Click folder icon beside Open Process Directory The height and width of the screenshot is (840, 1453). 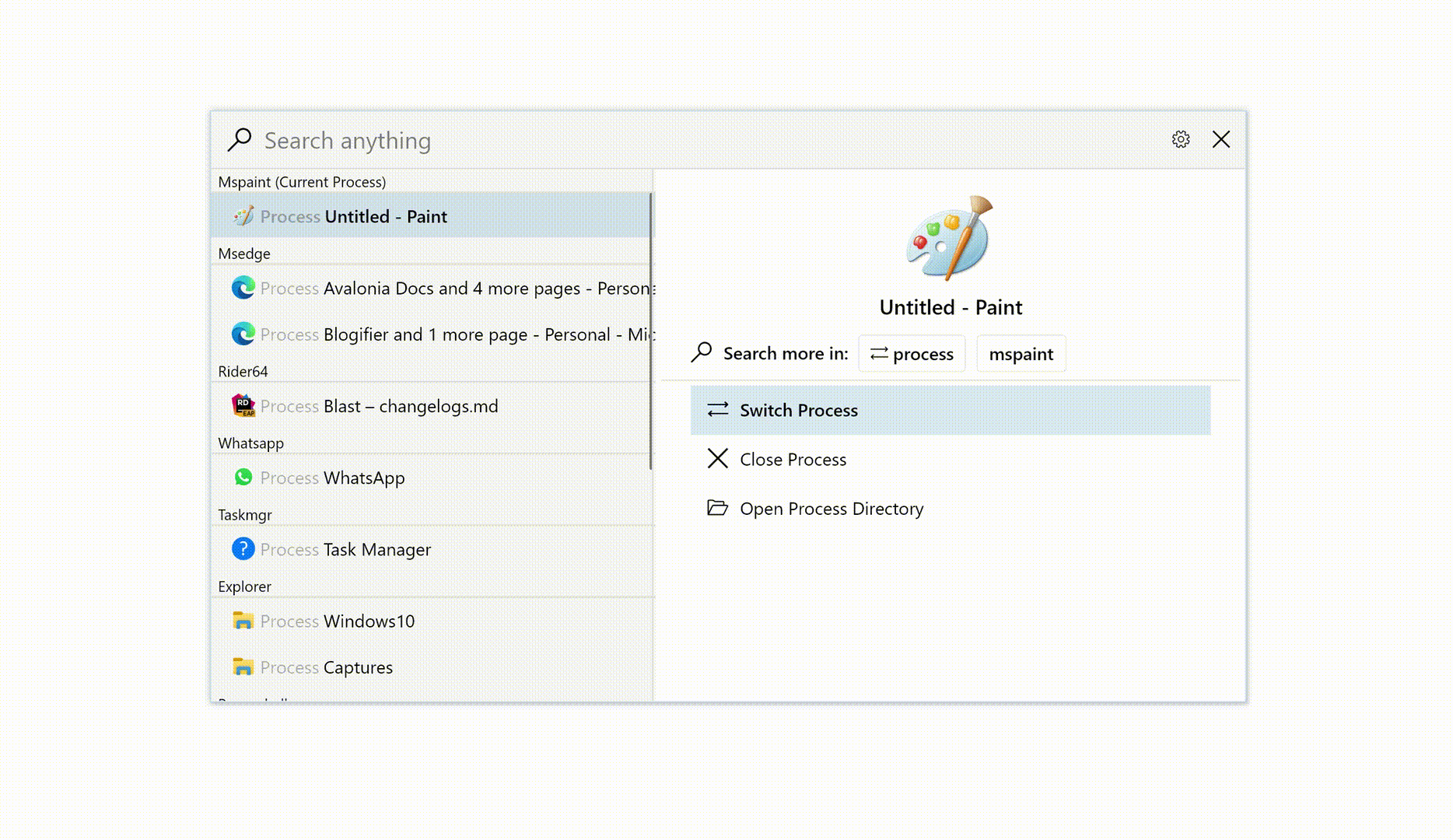717,508
